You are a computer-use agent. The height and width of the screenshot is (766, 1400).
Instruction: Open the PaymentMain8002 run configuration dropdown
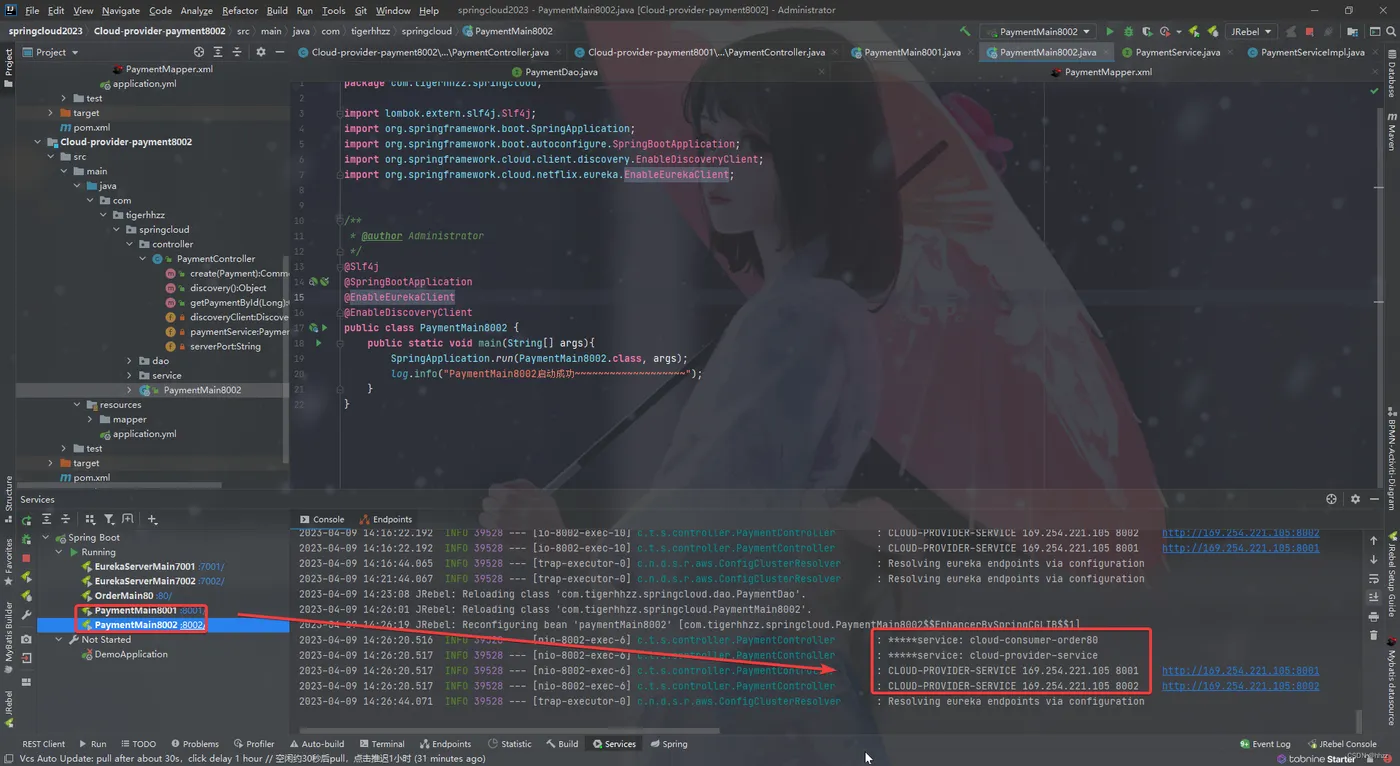(x=1037, y=31)
